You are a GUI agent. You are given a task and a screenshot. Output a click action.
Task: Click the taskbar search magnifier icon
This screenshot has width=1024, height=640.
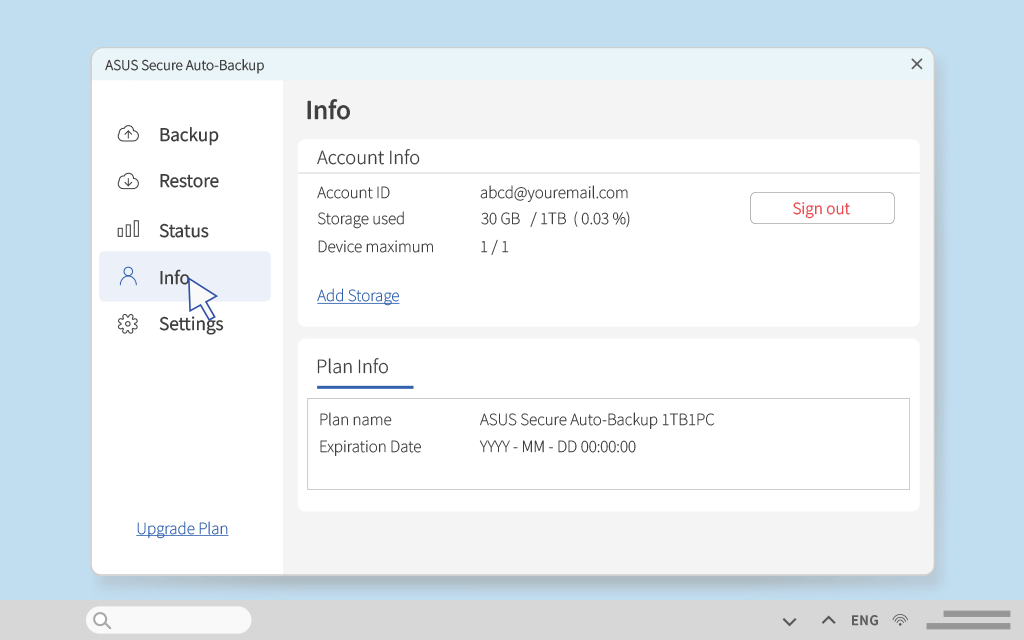click(x=102, y=620)
